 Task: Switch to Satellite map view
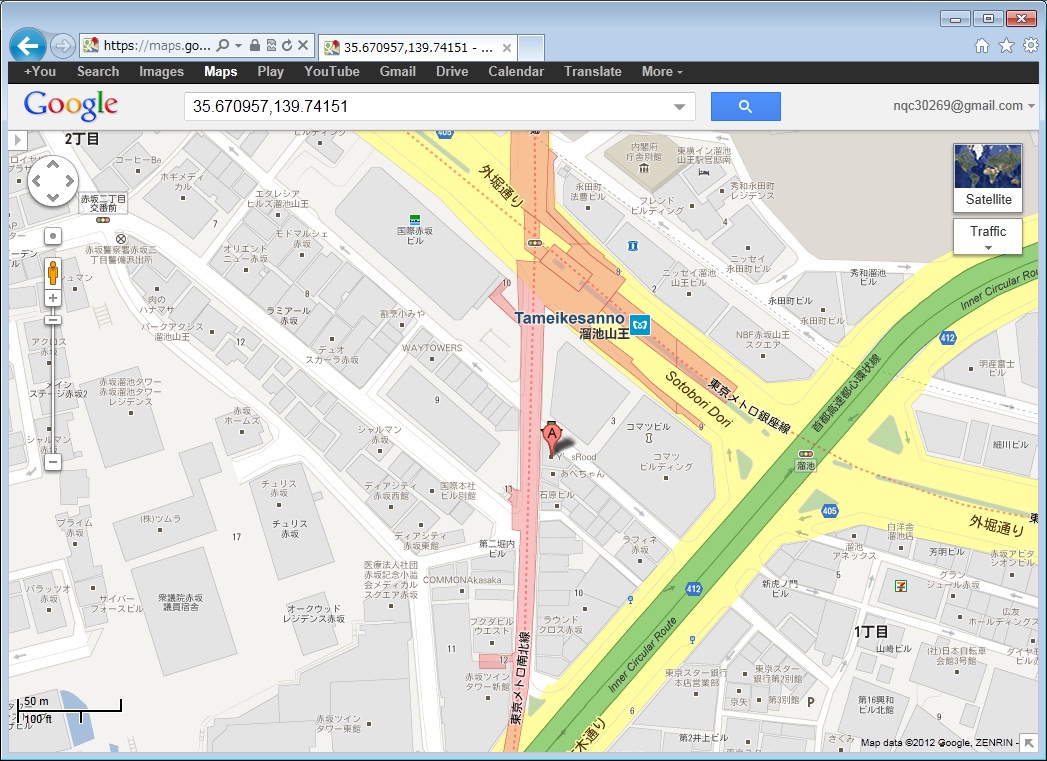[988, 178]
